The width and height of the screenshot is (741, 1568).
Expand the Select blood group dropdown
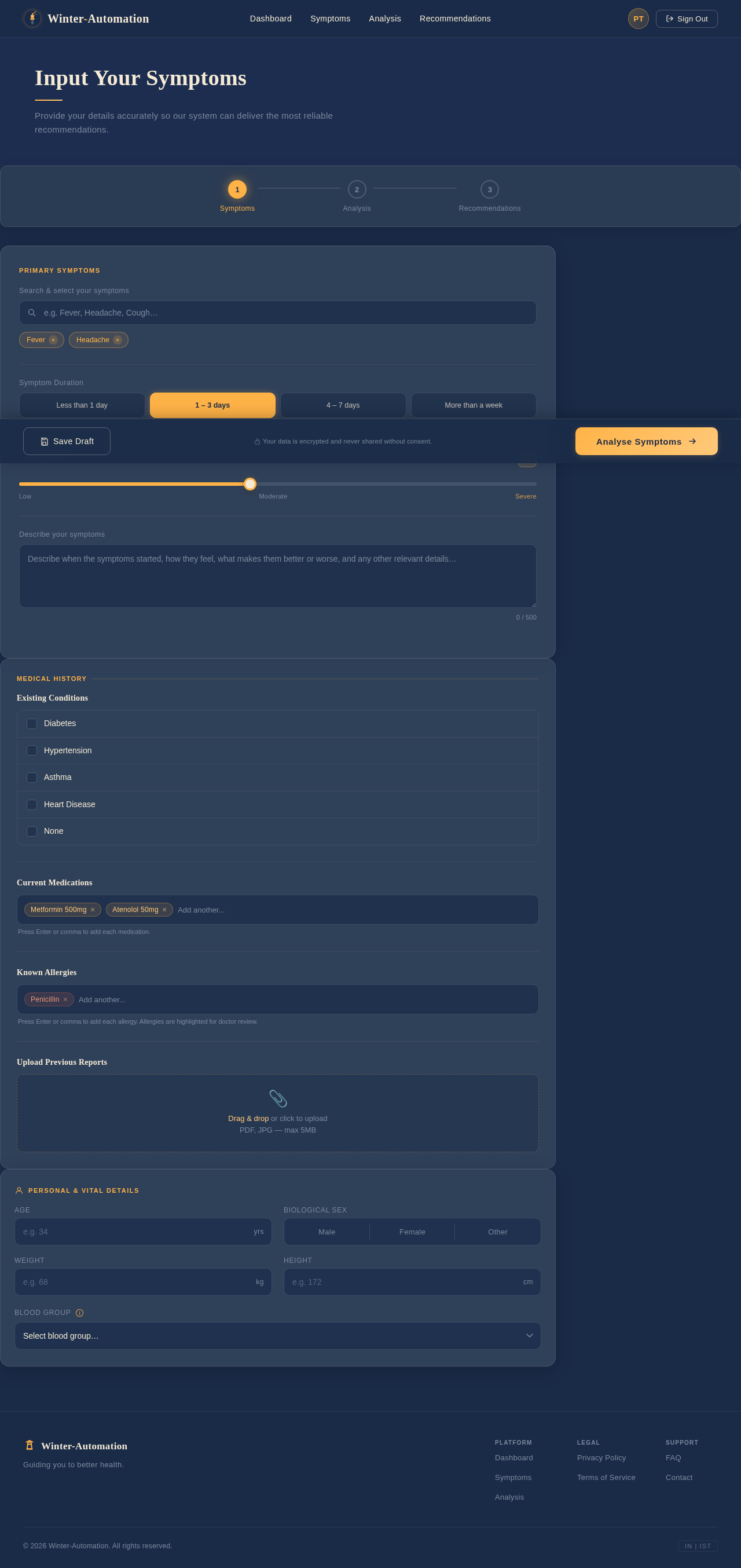point(277,1335)
